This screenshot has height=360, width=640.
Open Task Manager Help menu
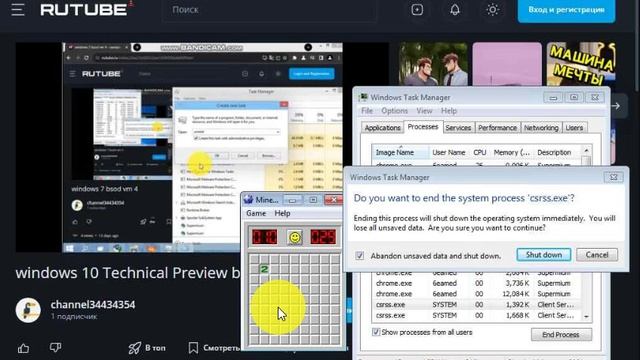(449, 111)
